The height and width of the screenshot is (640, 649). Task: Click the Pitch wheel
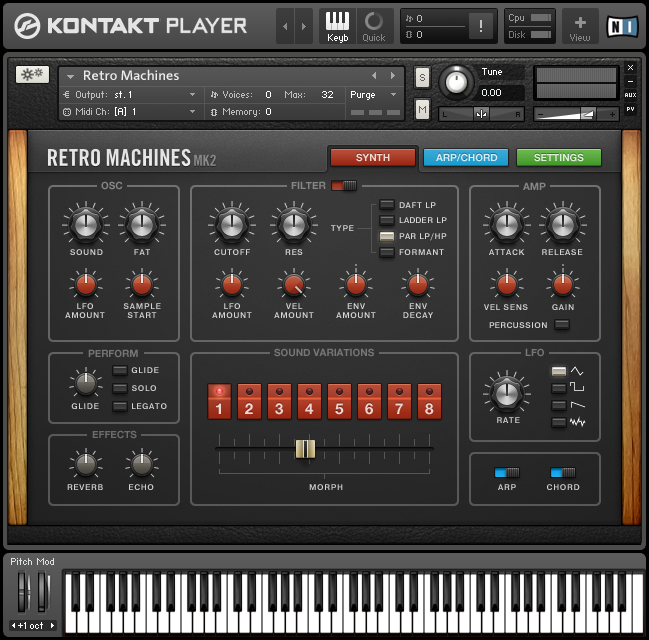pos(23,591)
